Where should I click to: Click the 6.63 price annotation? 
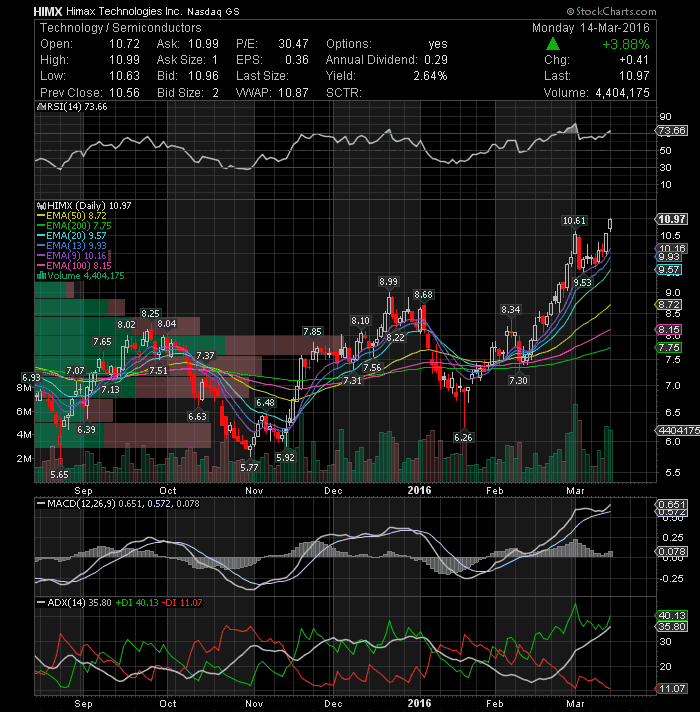197,416
